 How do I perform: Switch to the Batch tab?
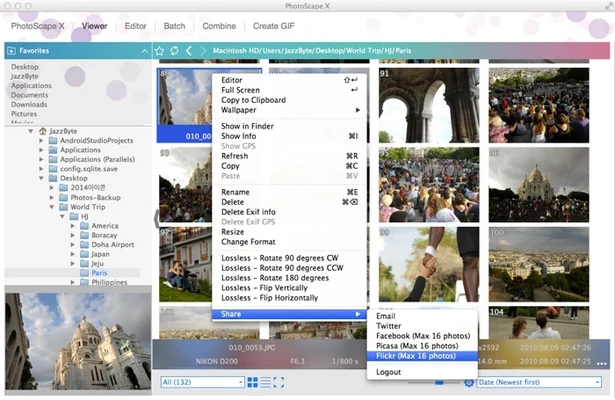click(174, 26)
